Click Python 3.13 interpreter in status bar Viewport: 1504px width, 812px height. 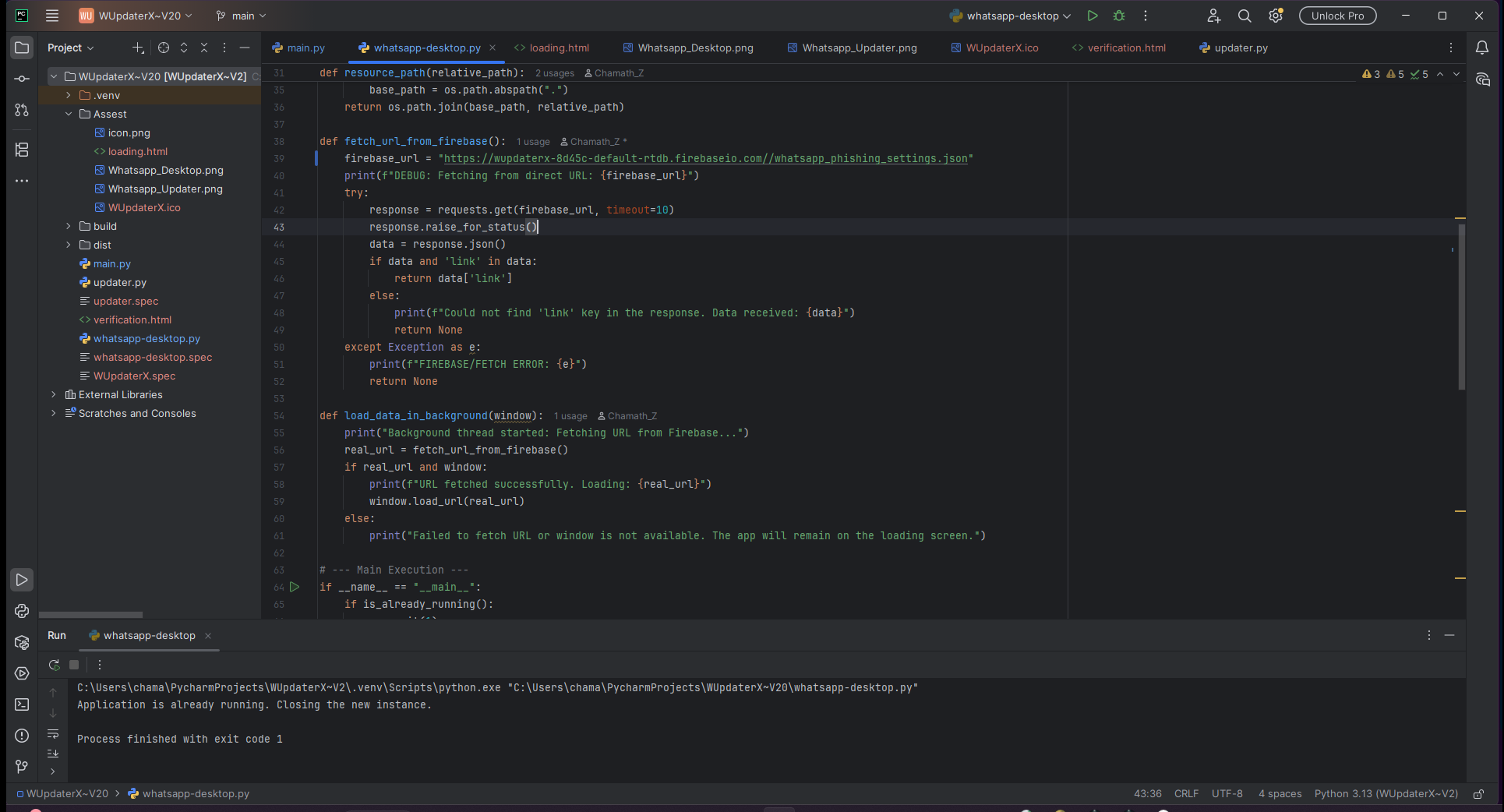1386,793
